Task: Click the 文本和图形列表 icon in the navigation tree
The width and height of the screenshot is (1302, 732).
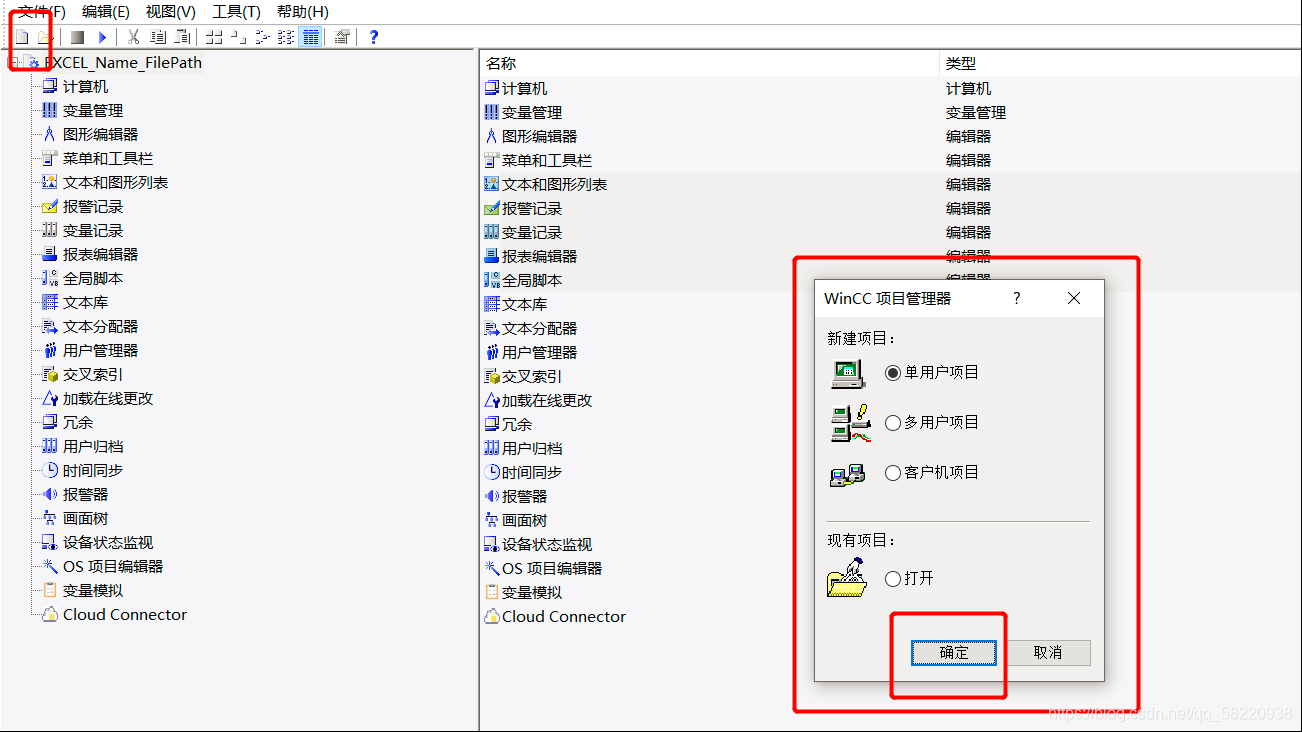Action: tap(50, 183)
